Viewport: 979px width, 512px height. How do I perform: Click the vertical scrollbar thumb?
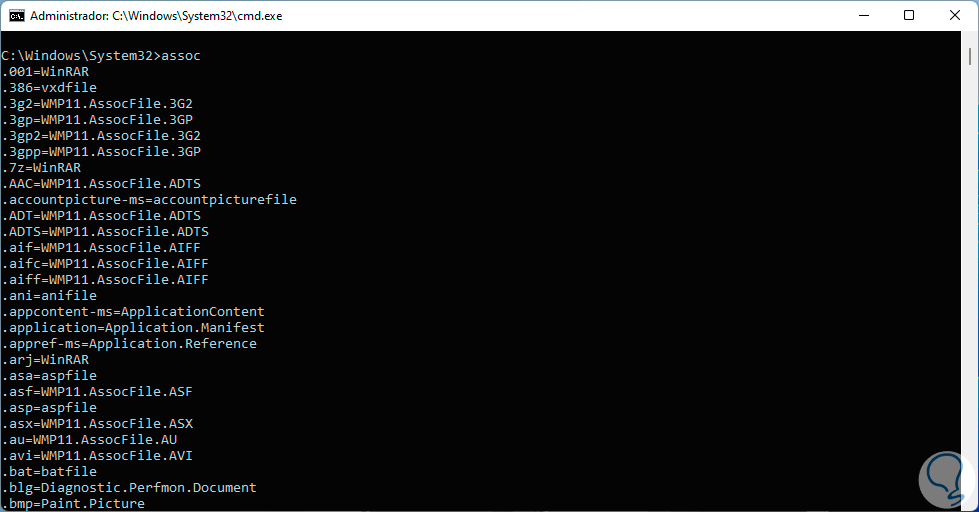[x=970, y=56]
